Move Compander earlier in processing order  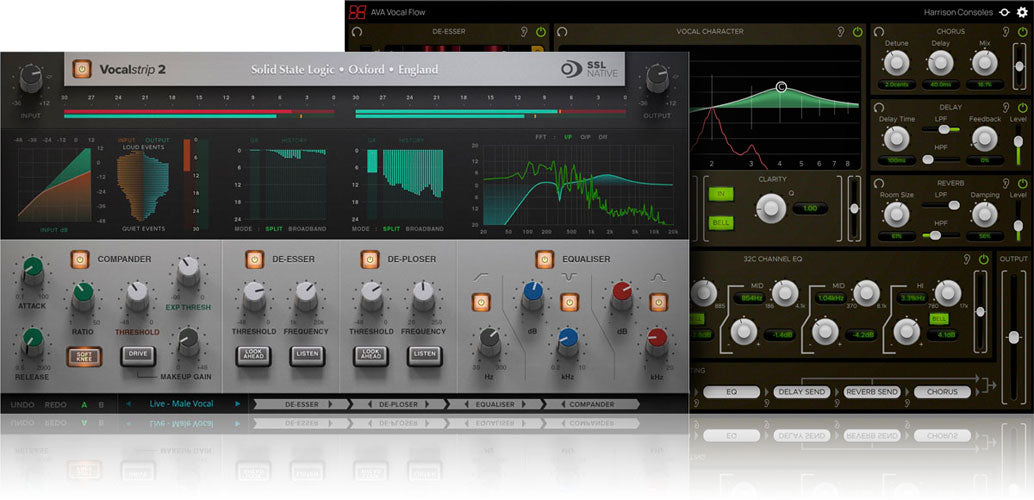pos(563,404)
